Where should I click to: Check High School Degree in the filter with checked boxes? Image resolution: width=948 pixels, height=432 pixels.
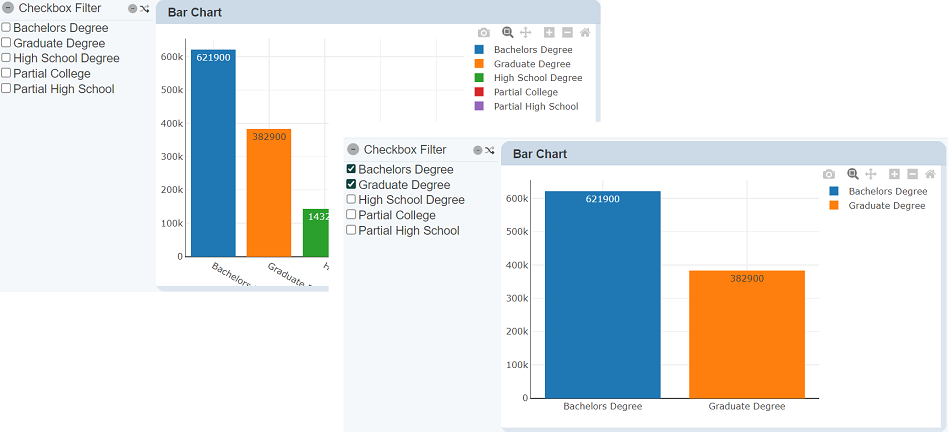coord(351,200)
